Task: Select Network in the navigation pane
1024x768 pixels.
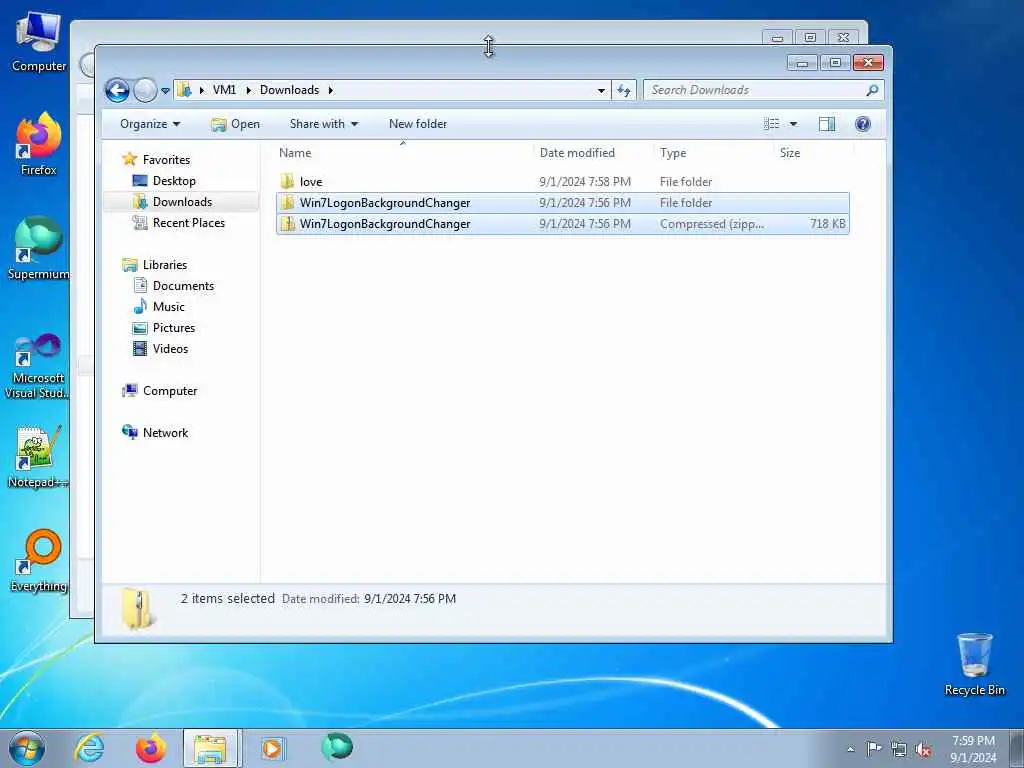Action: coord(165,432)
